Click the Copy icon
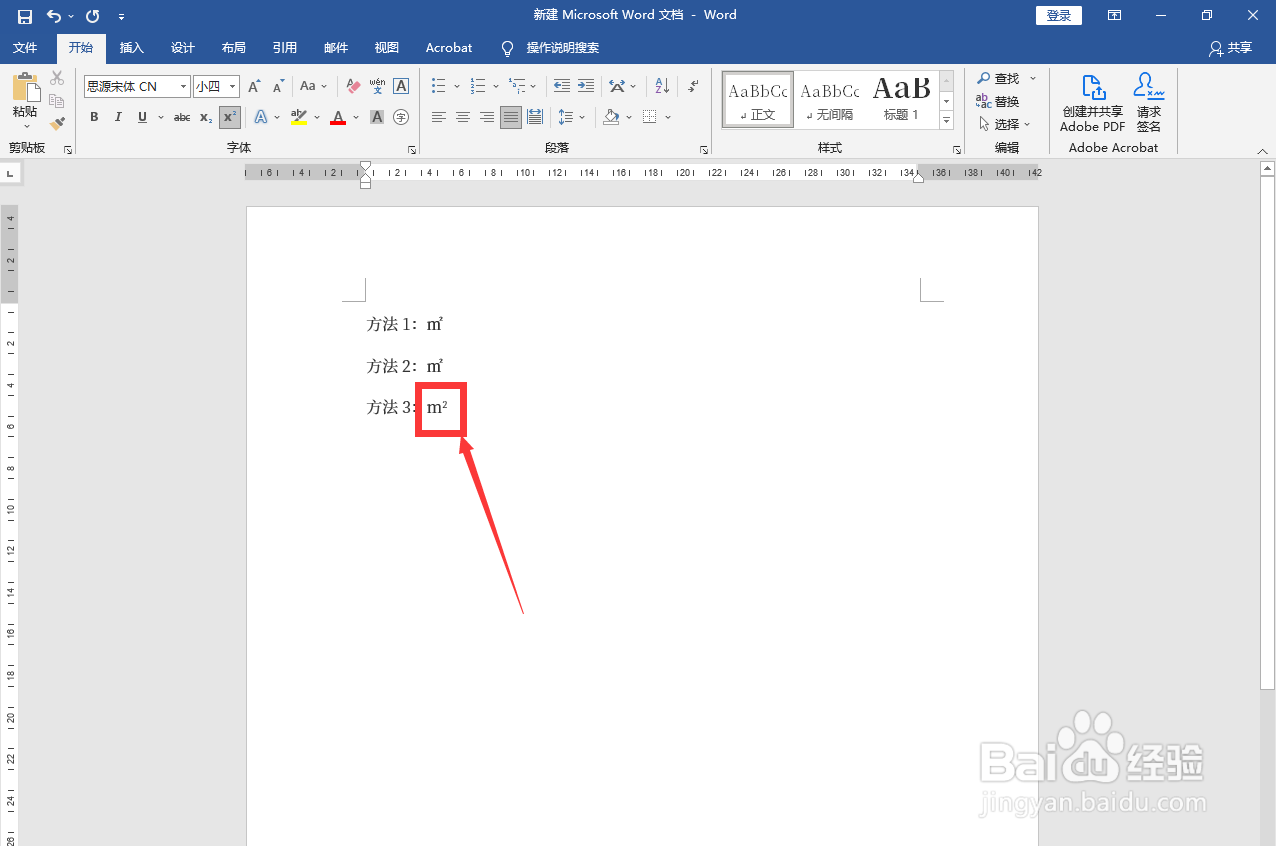The height and width of the screenshot is (846, 1276). click(x=57, y=101)
